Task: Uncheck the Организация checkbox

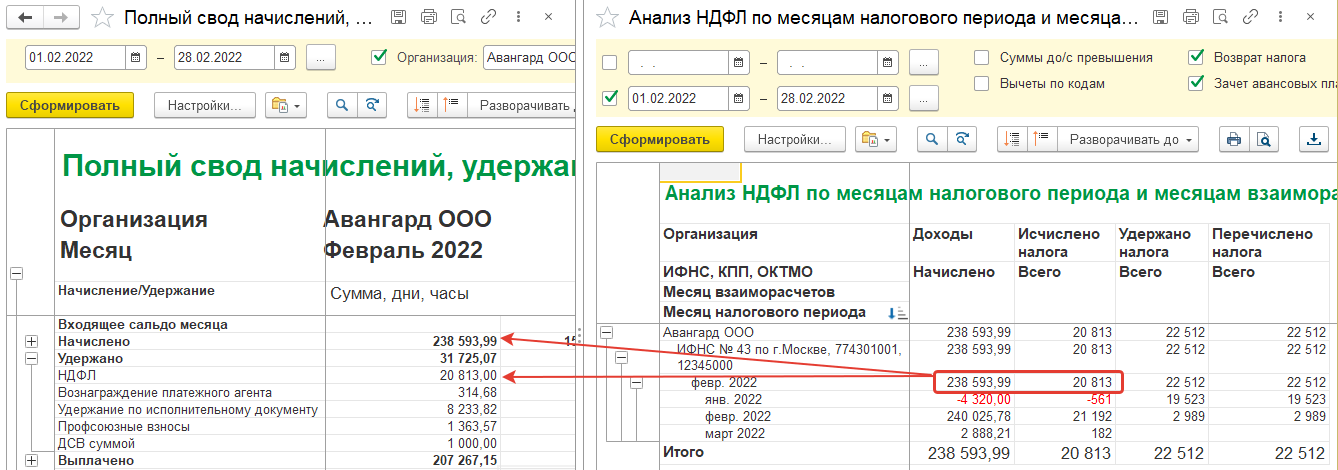Action: click(379, 57)
